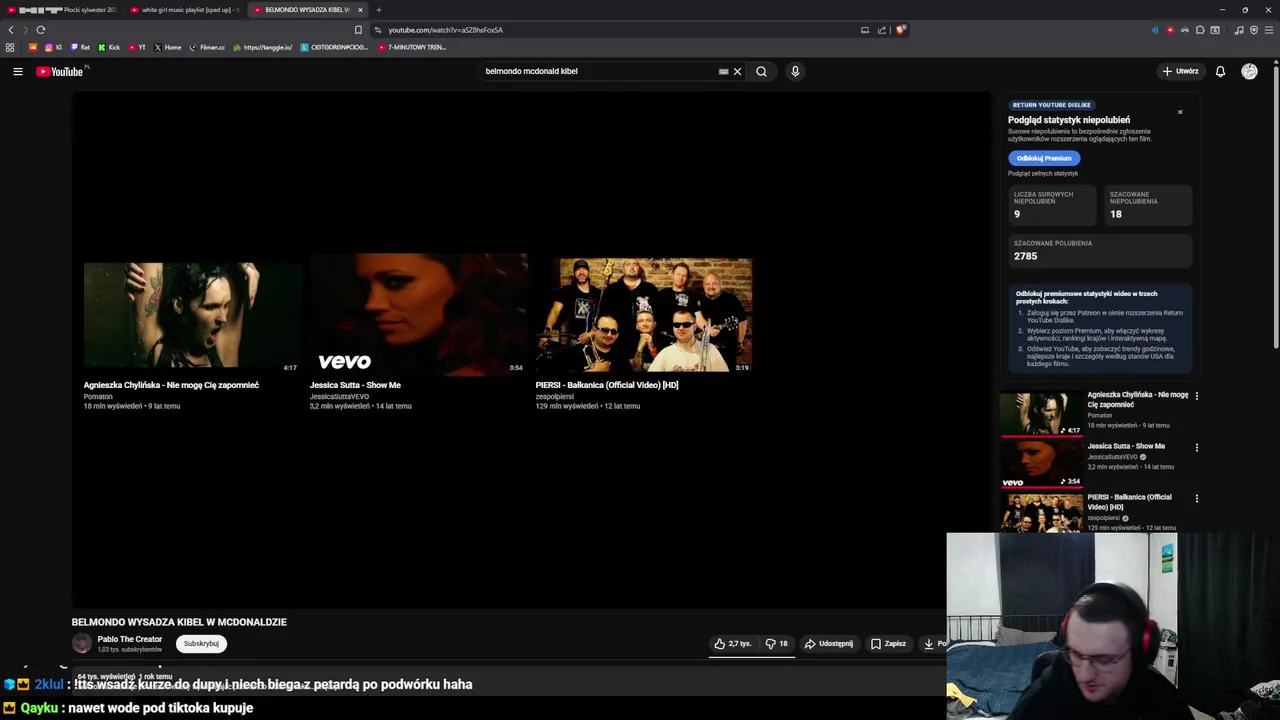
Task: Open the 'https://tanggle.io/' bookmark
Action: 263,47
